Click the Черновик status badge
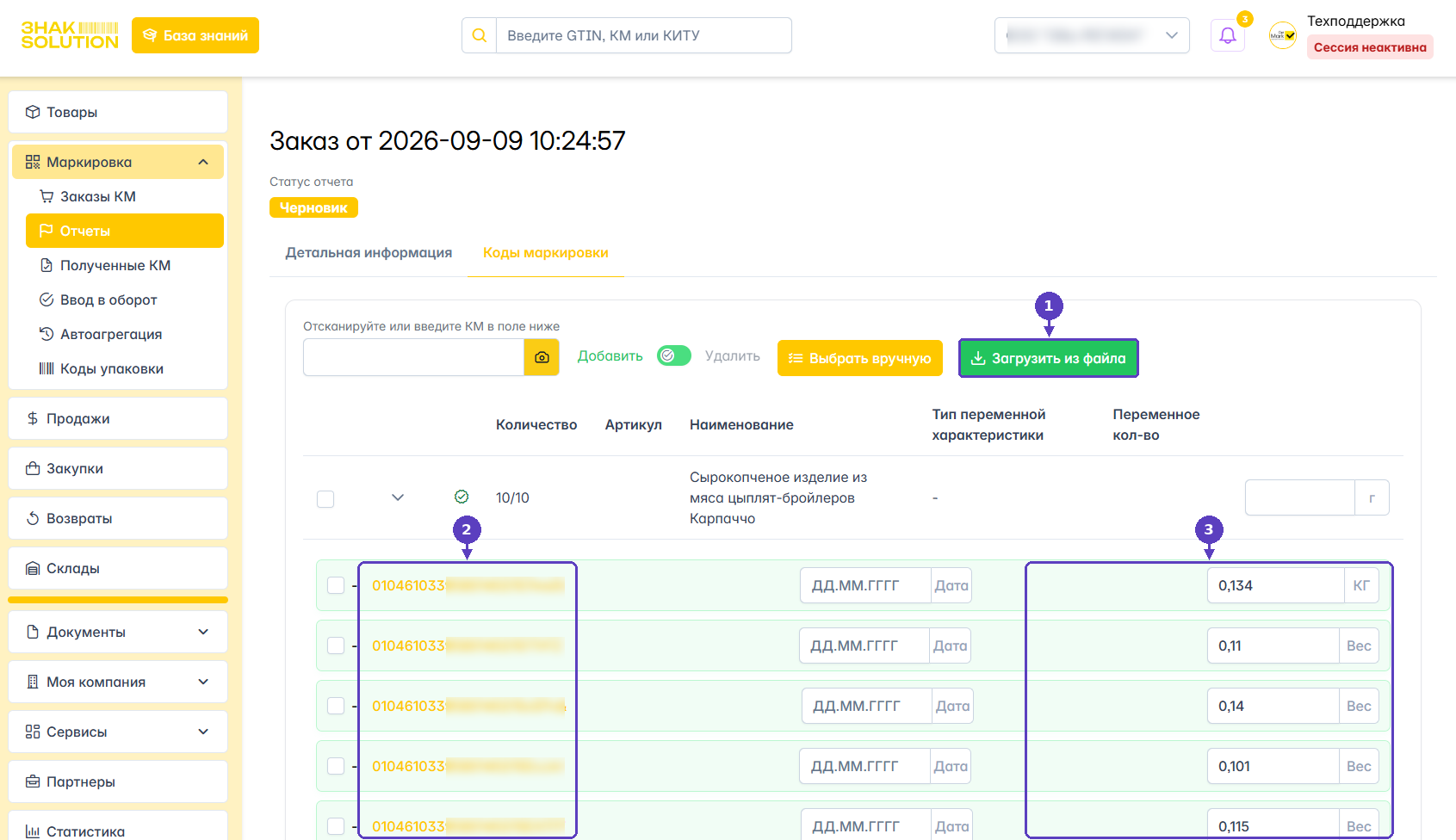Viewport: 1456px width, 840px height. (x=313, y=207)
